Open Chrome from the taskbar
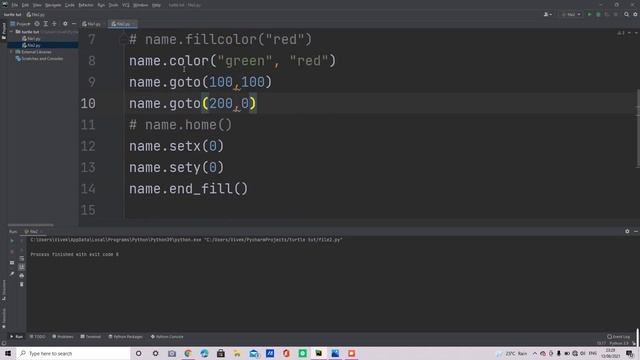640x360 pixels. point(188,353)
